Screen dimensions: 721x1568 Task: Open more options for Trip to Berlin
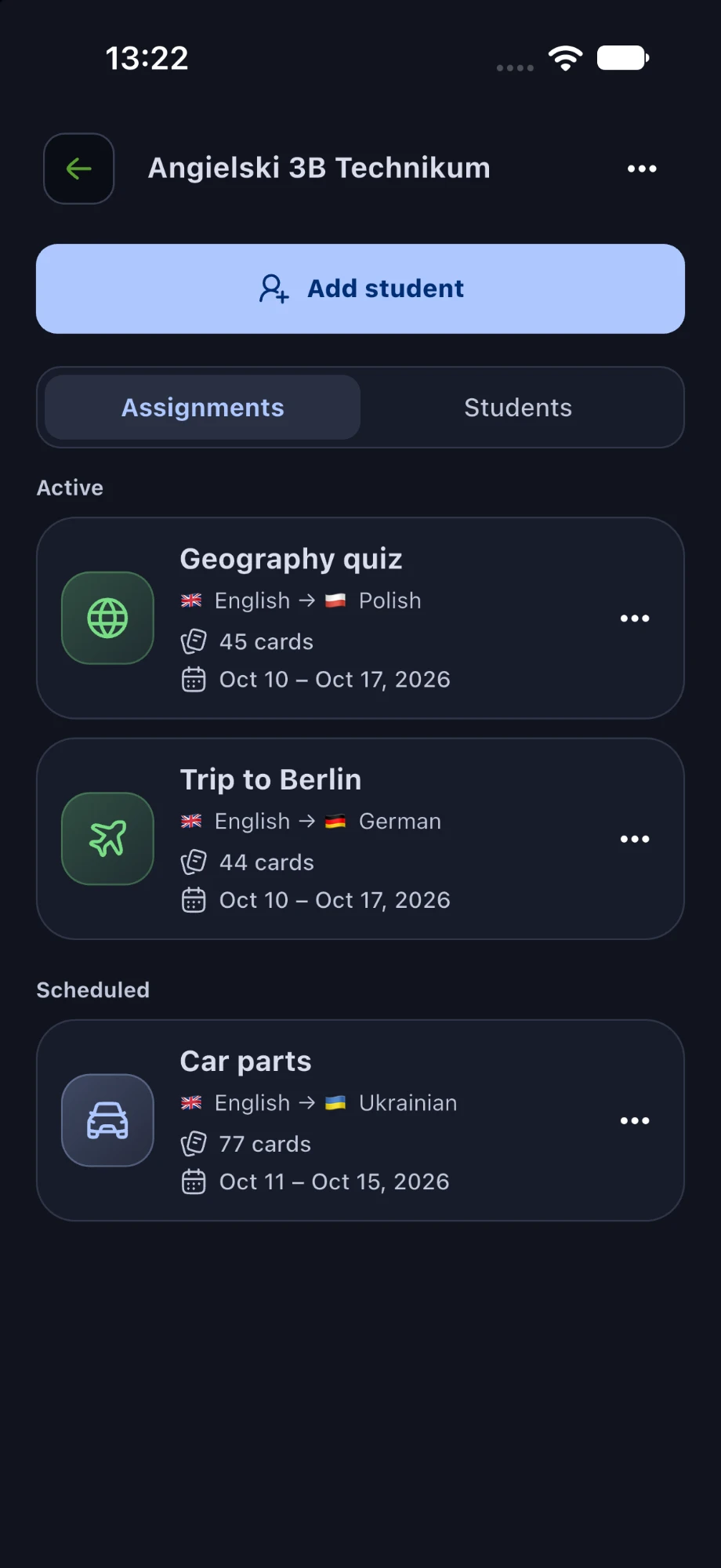(x=635, y=839)
